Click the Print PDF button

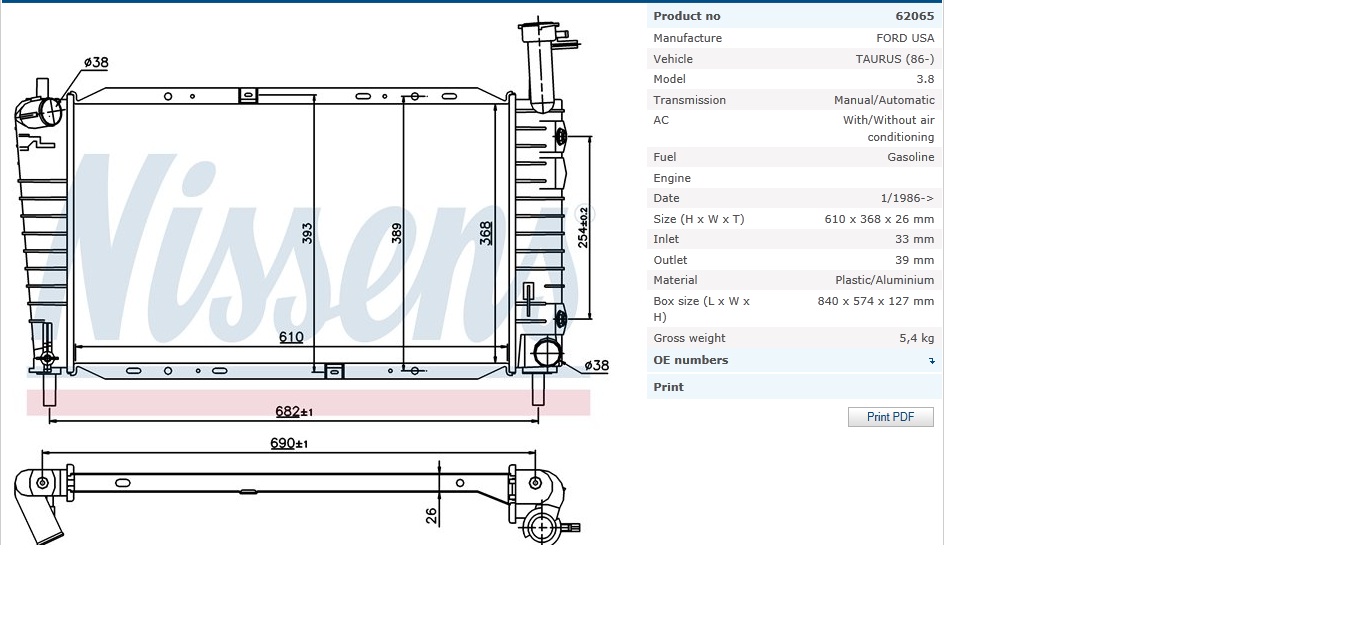coord(890,417)
